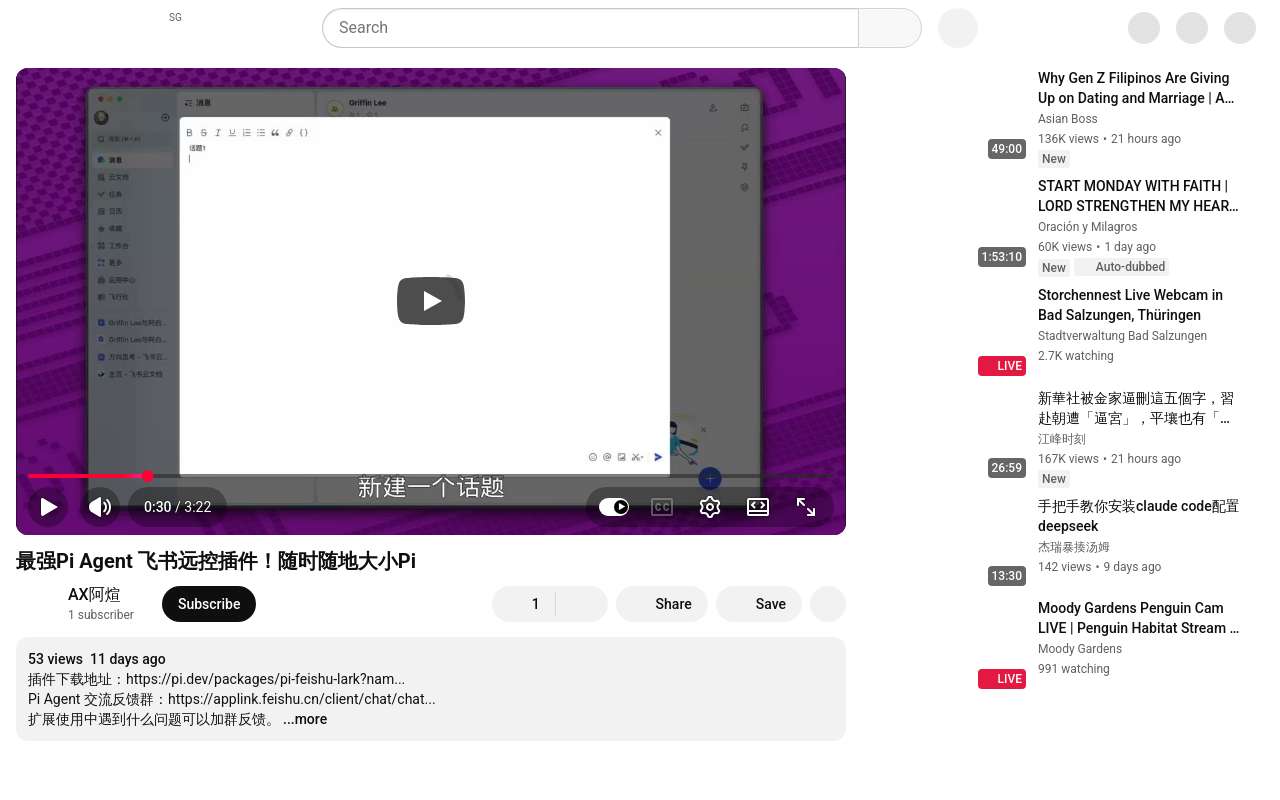Save the video to a playlist
The width and height of the screenshot is (1280, 800).
pos(759,604)
